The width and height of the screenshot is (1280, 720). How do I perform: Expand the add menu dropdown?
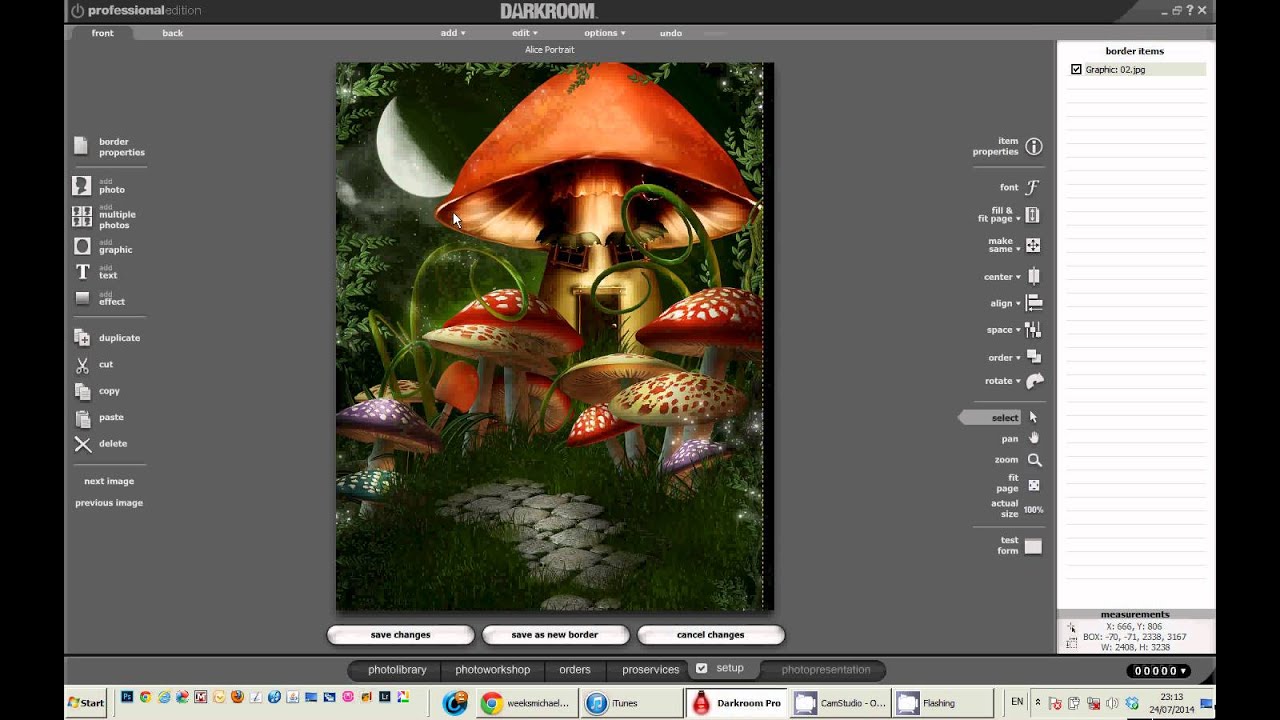coord(453,33)
